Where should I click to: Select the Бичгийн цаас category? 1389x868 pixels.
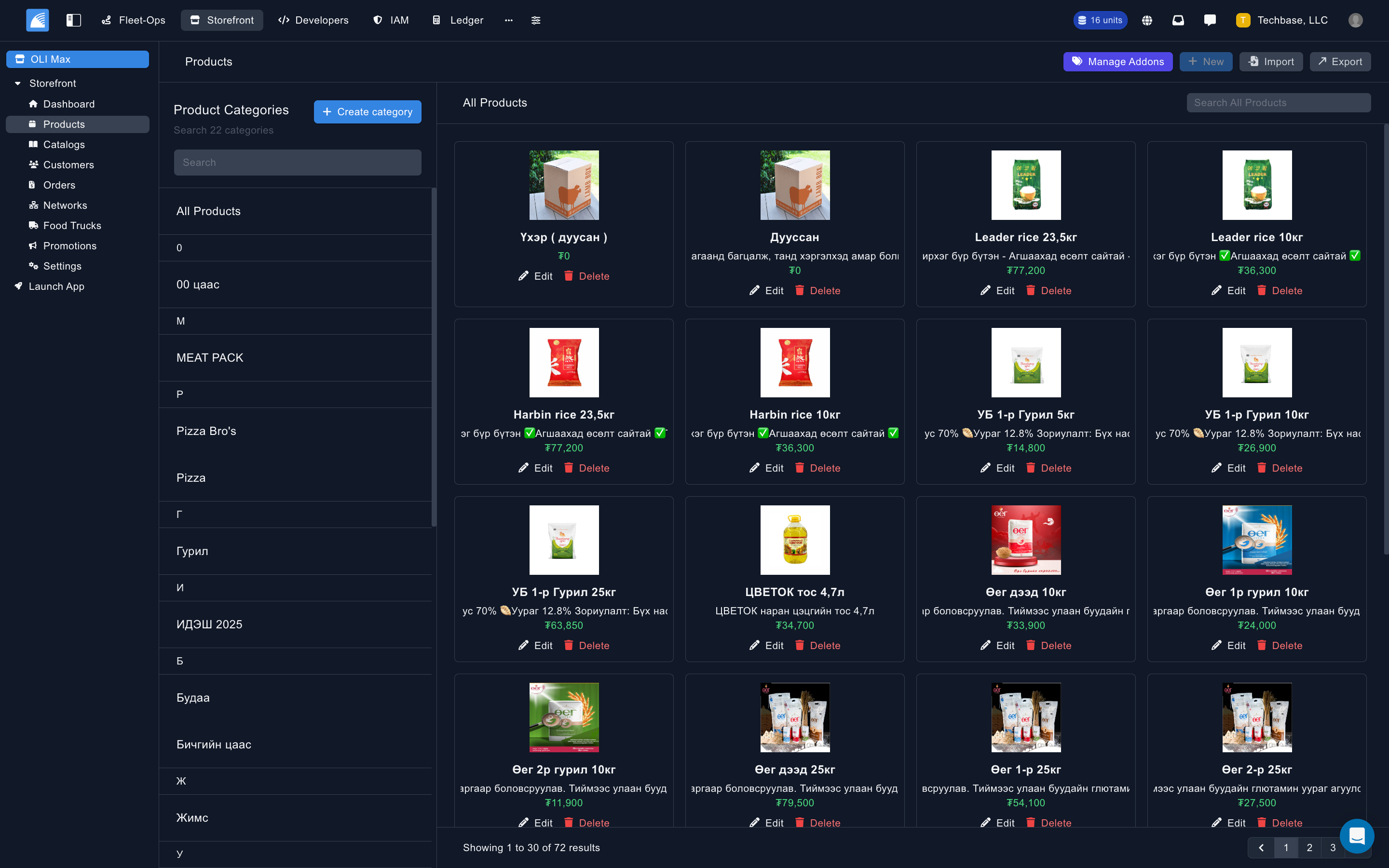(x=295, y=745)
